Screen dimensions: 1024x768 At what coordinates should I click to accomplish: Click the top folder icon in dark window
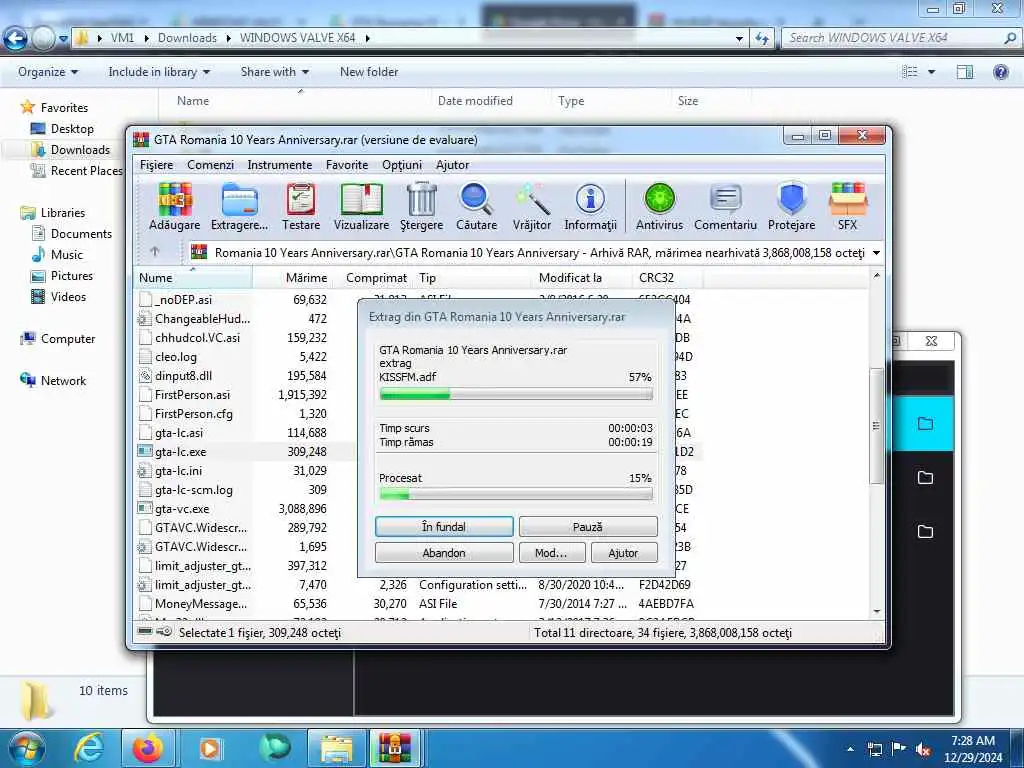click(925, 423)
